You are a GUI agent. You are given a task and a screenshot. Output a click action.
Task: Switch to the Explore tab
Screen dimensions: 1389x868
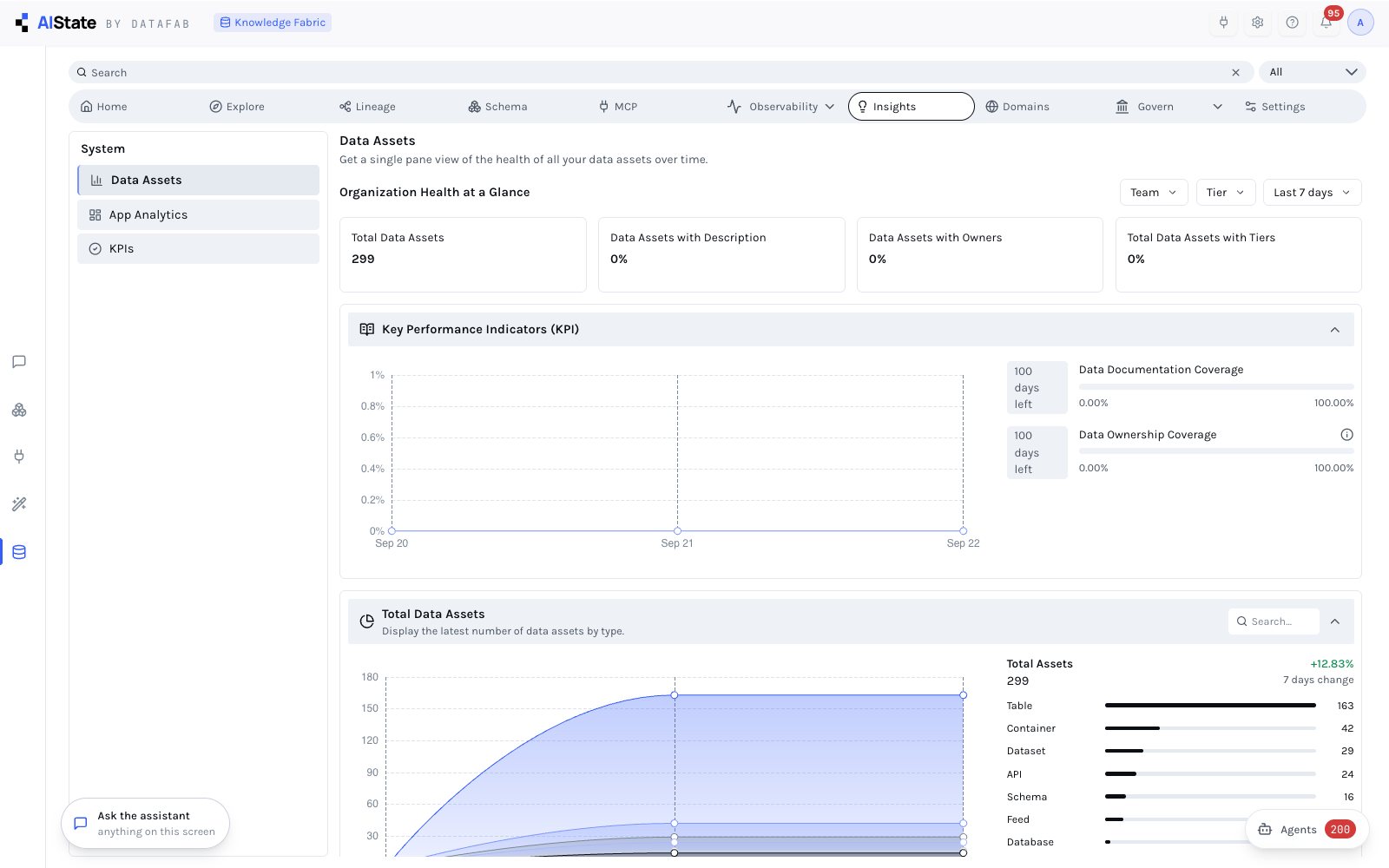[237, 107]
